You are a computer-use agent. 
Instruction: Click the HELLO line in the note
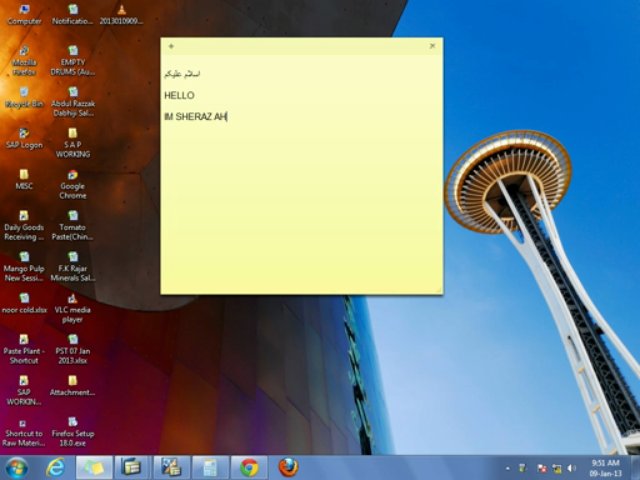pyautogui.click(x=179, y=95)
